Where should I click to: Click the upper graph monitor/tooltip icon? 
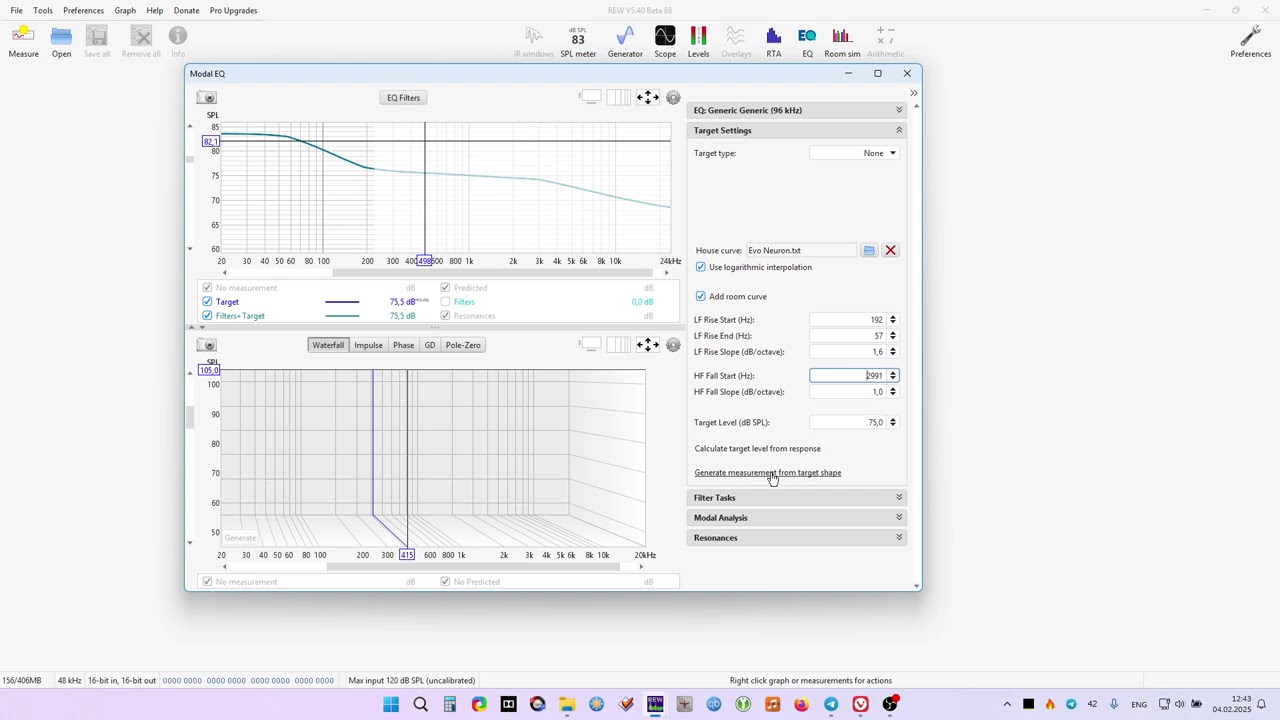coord(591,97)
